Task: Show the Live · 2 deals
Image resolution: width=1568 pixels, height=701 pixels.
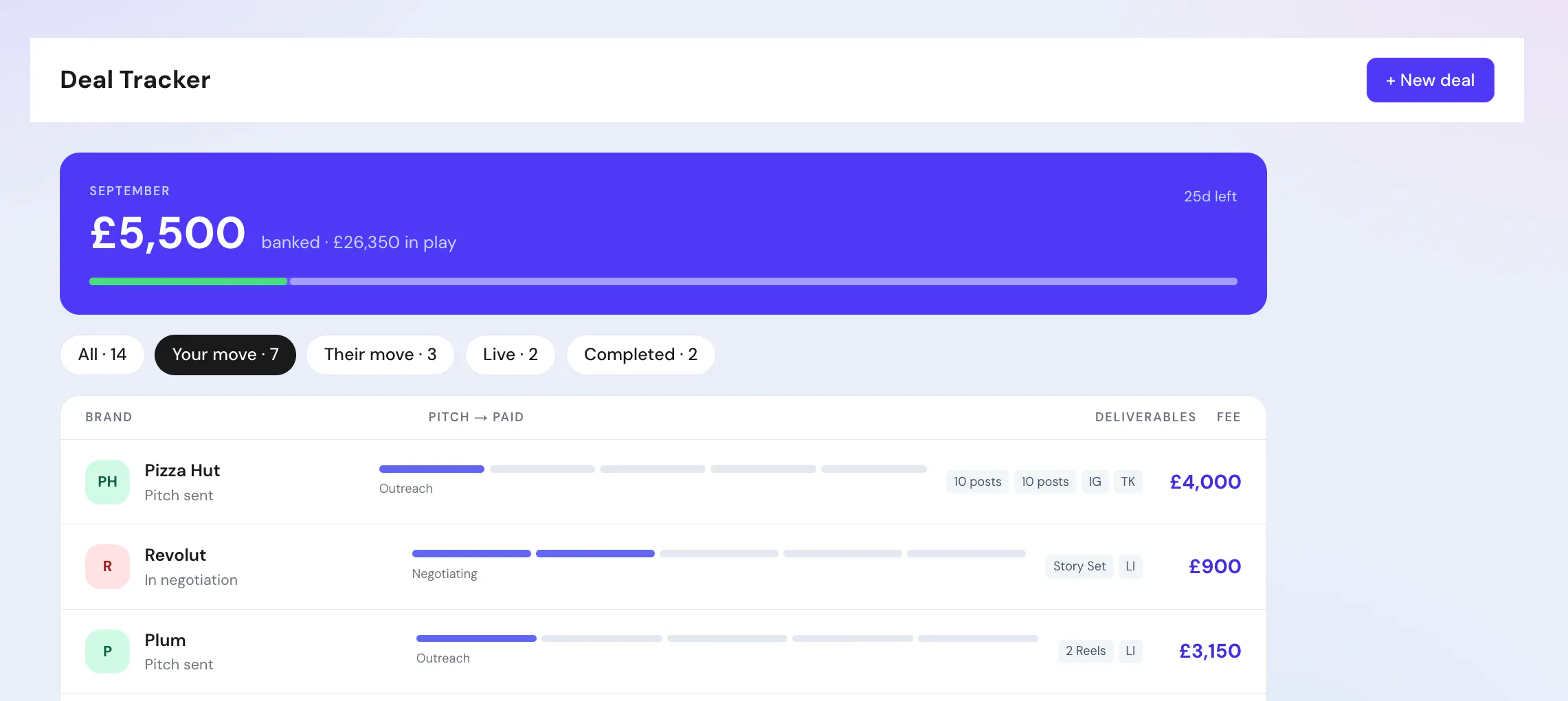Action: click(510, 355)
